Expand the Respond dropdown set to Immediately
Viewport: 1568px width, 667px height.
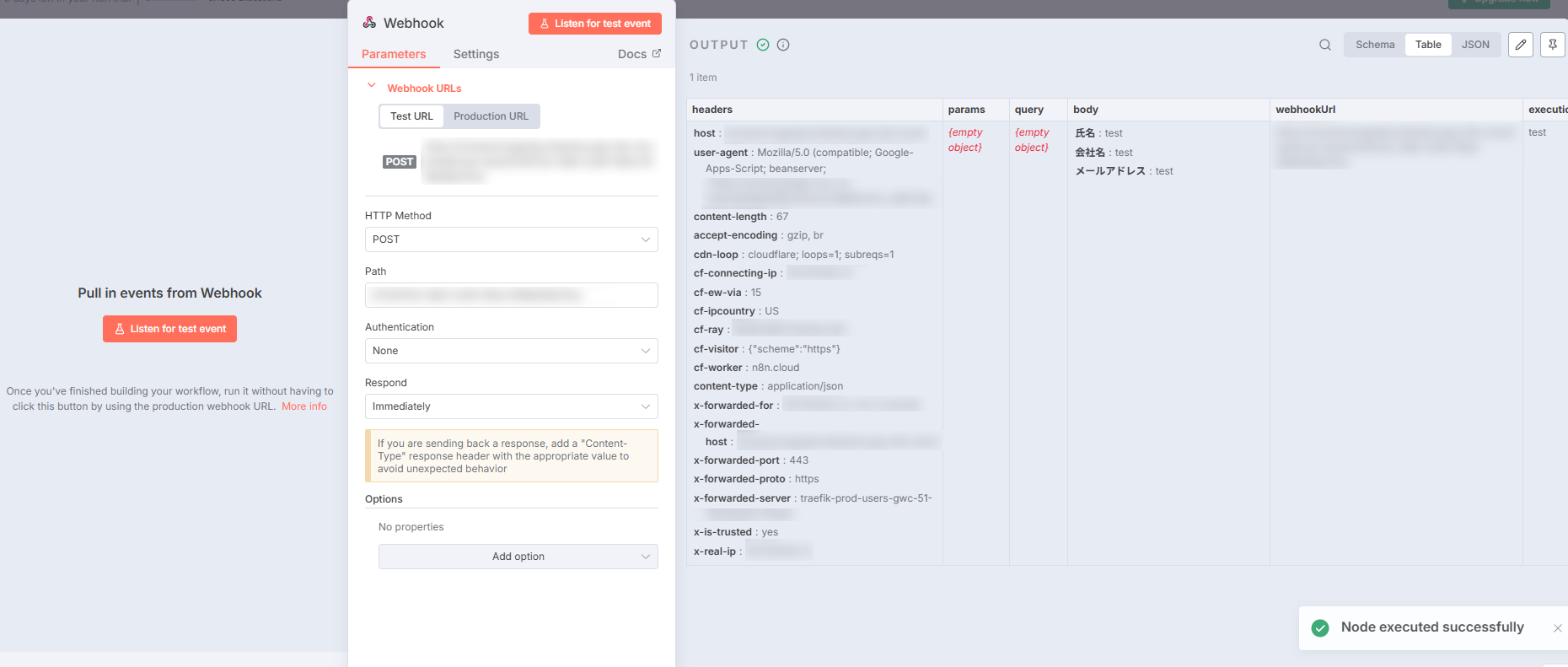point(511,406)
